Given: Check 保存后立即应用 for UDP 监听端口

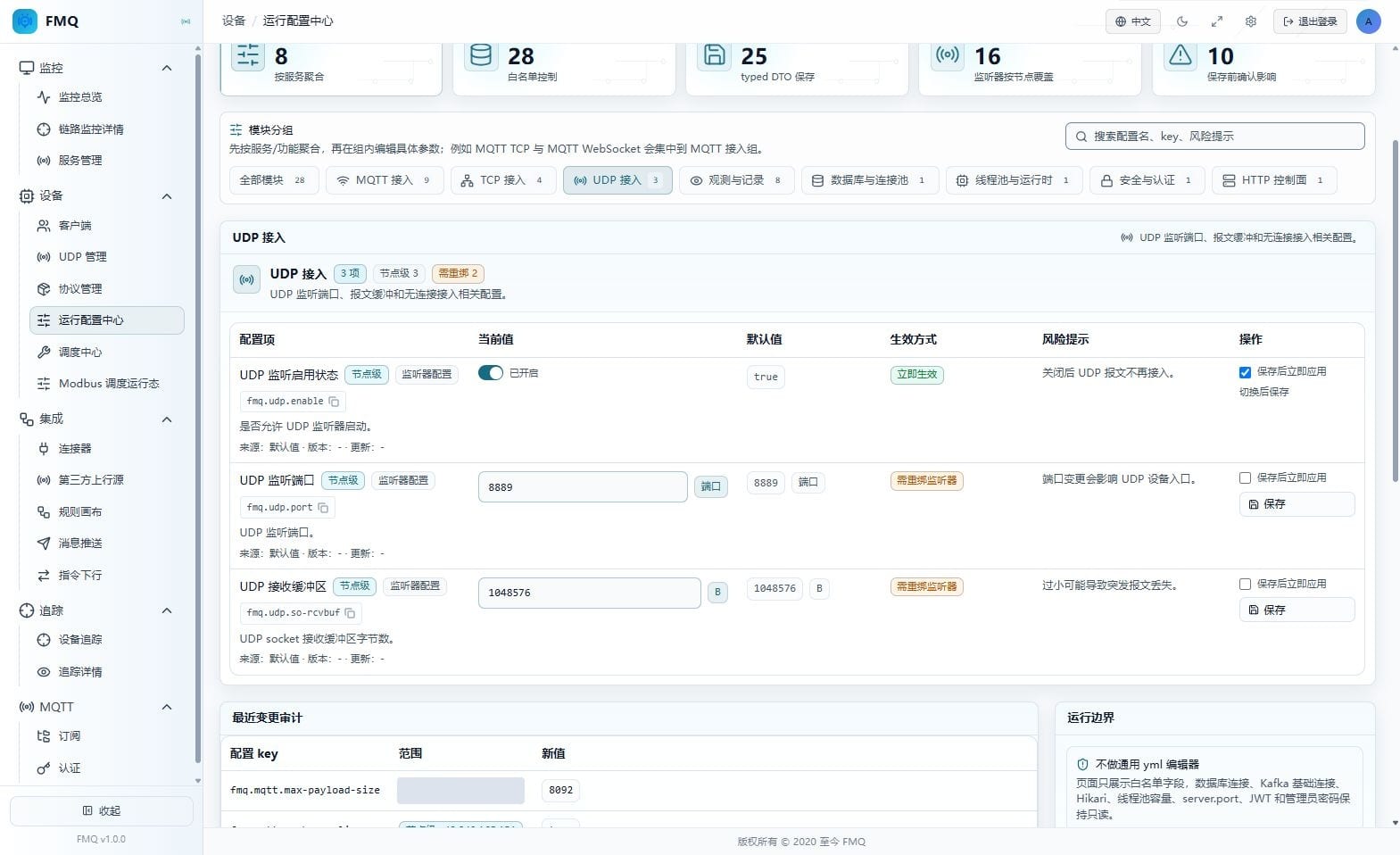Looking at the screenshot, I should (x=1245, y=478).
